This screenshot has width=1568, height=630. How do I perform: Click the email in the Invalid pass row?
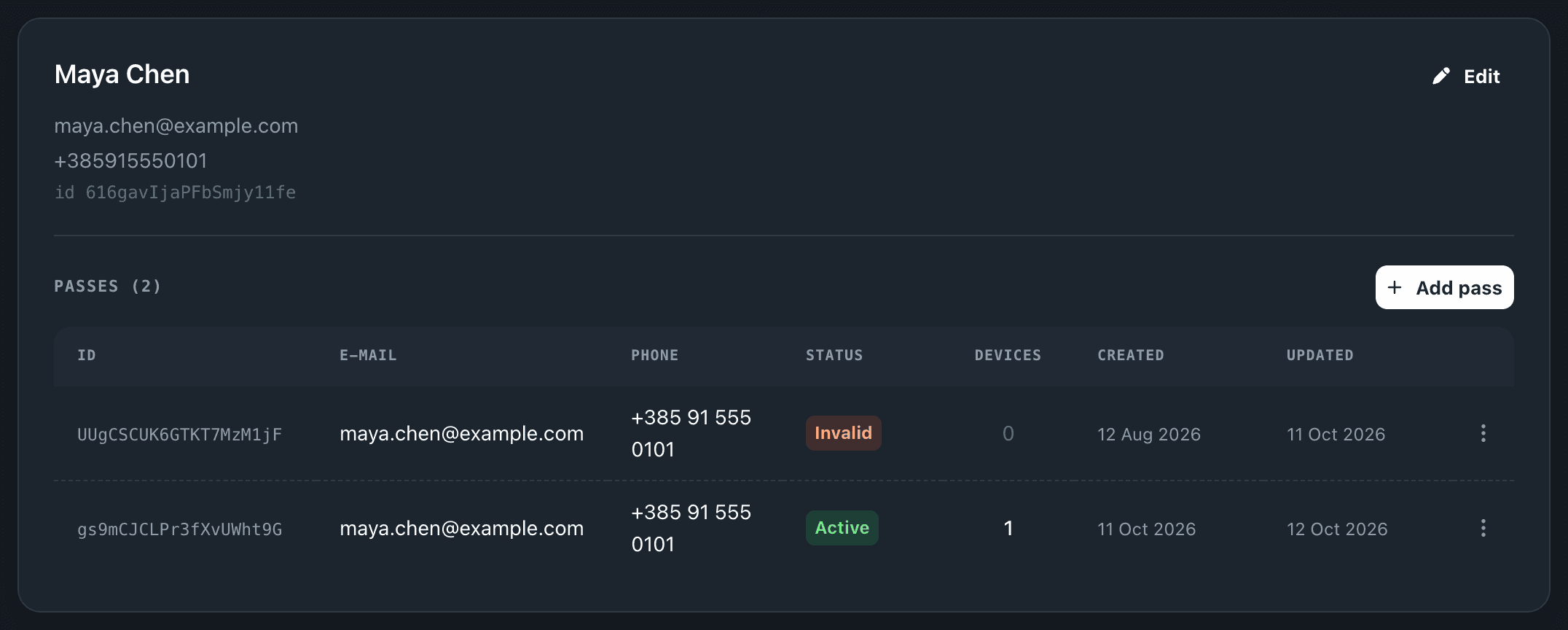click(x=461, y=434)
